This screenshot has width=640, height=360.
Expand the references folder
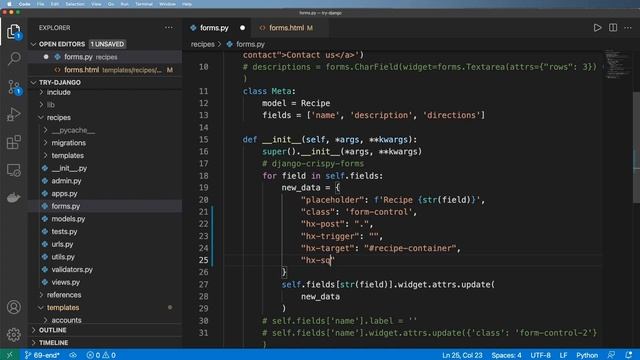(64, 295)
